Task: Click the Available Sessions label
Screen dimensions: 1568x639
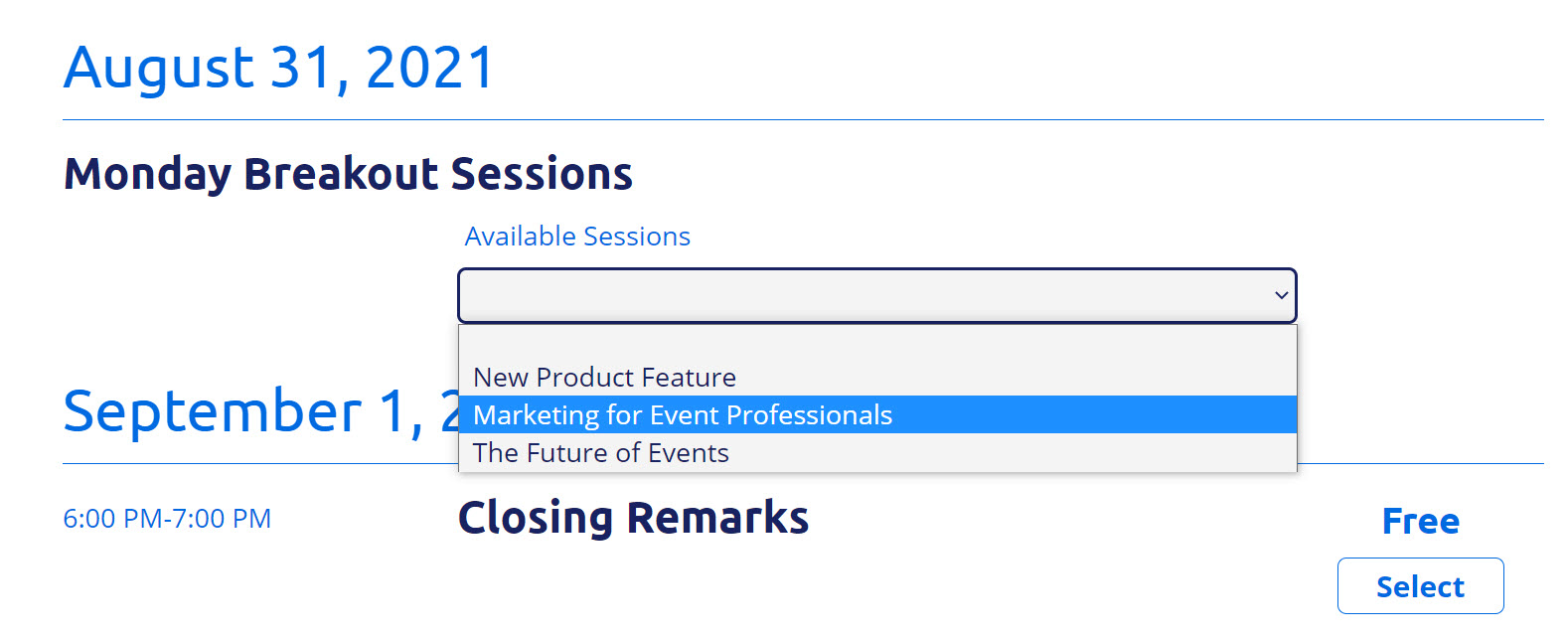Action: pyautogui.click(x=577, y=236)
